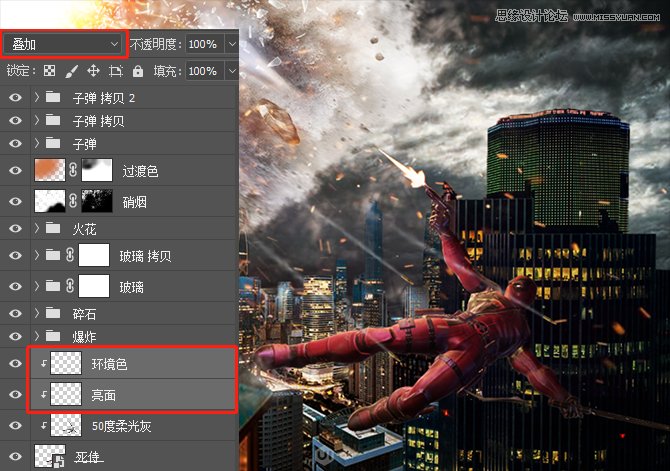Expand the 玻璃 拷贝 group chevron
The width and height of the screenshot is (670, 471).
37,255
